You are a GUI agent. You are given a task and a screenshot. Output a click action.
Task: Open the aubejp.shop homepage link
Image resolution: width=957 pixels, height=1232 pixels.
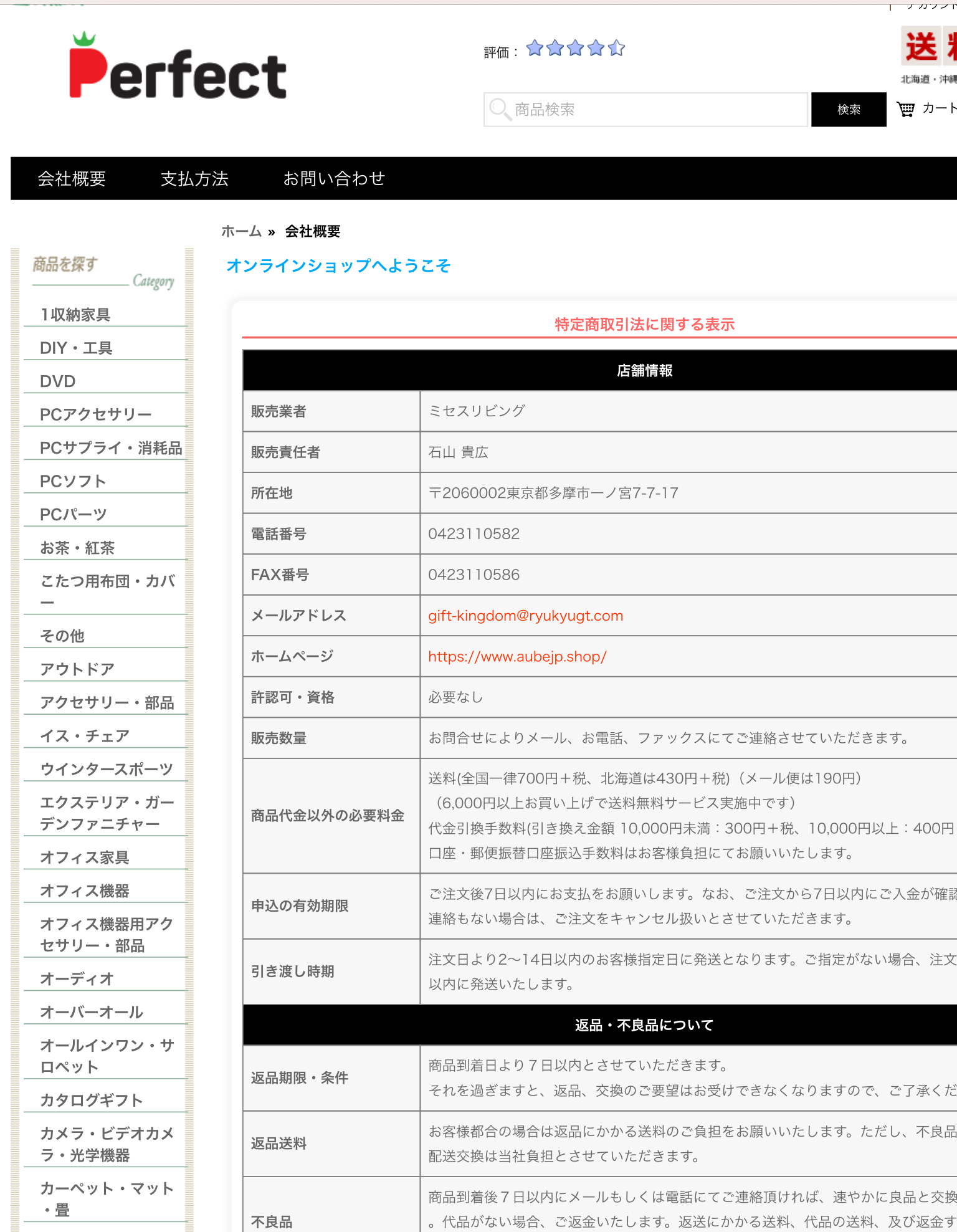pyautogui.click(x=517, y=657)
